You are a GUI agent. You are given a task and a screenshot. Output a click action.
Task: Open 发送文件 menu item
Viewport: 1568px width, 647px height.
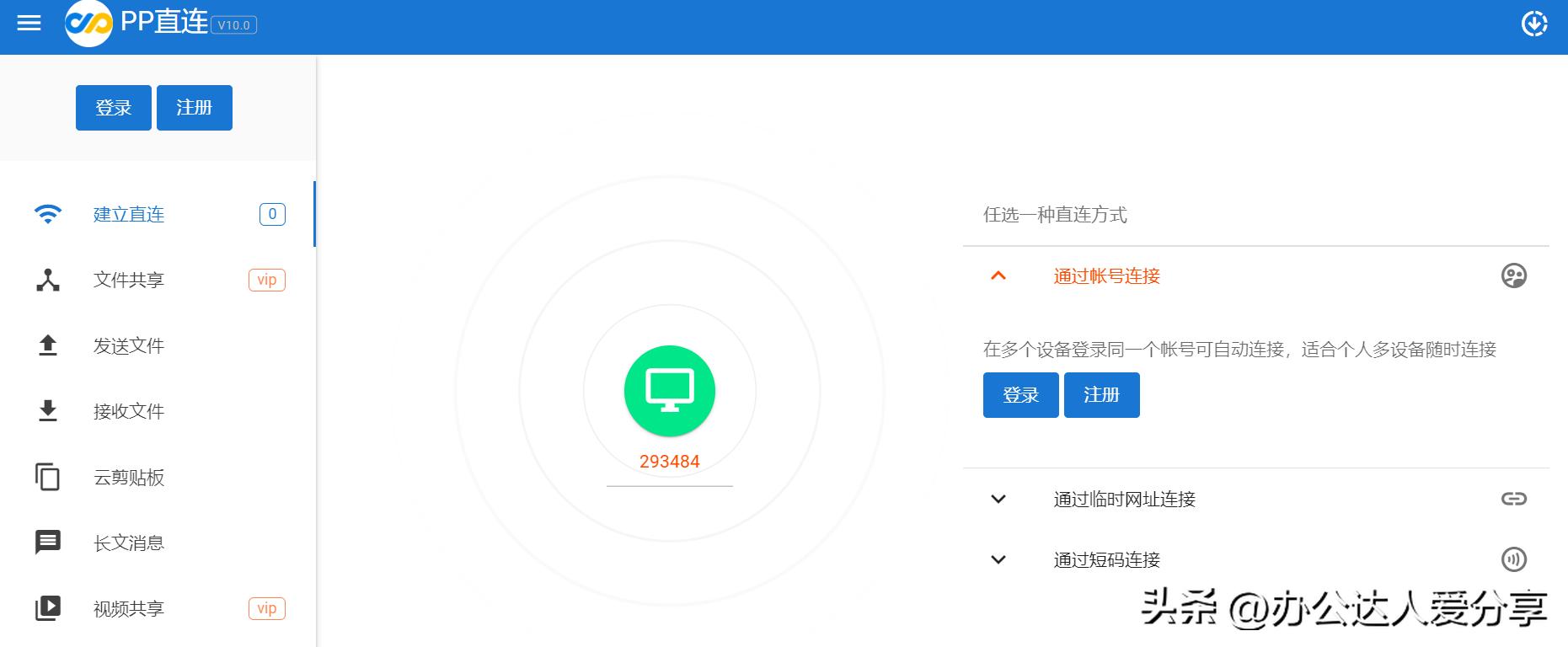tap(158, 345)
